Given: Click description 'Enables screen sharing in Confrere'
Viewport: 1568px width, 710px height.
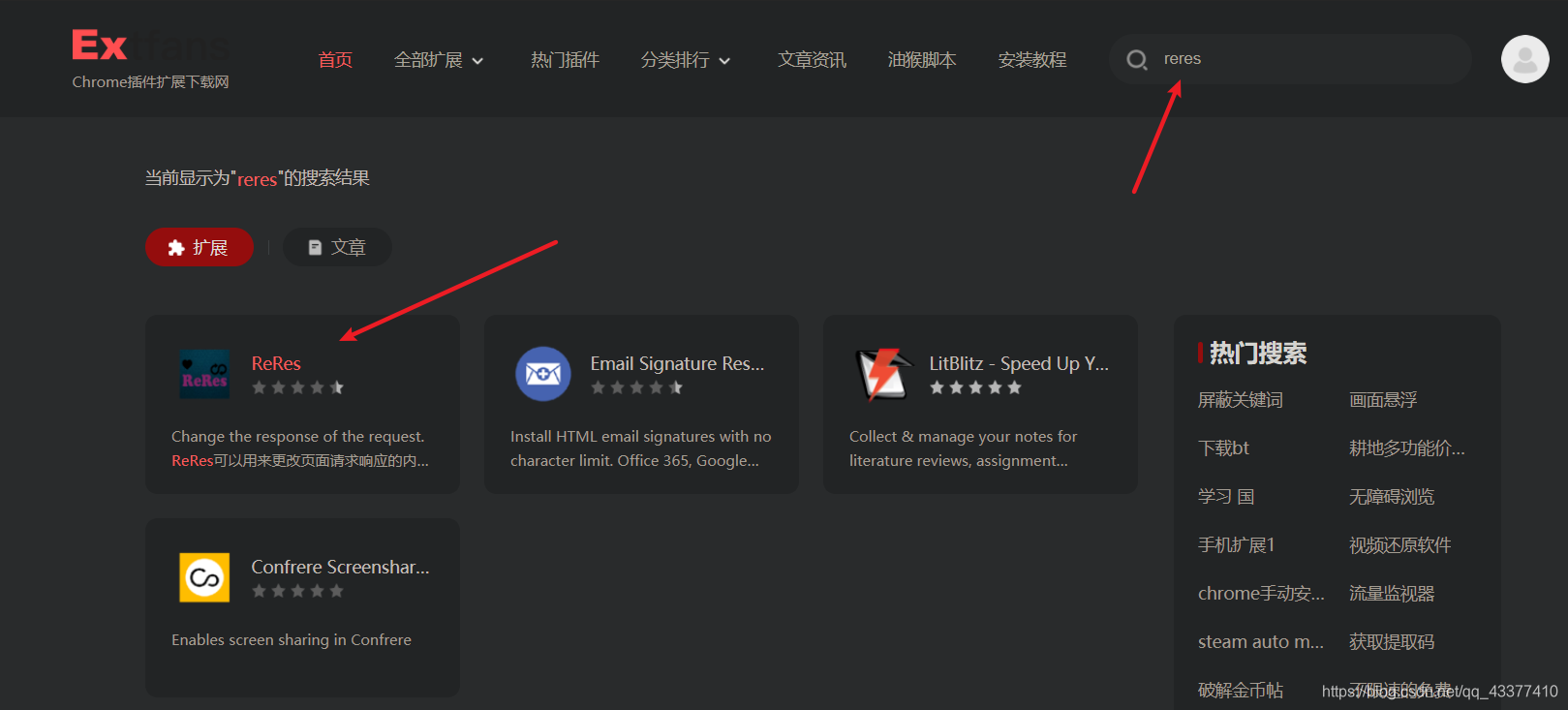Looking at the screenshot, I should (292, 639).
